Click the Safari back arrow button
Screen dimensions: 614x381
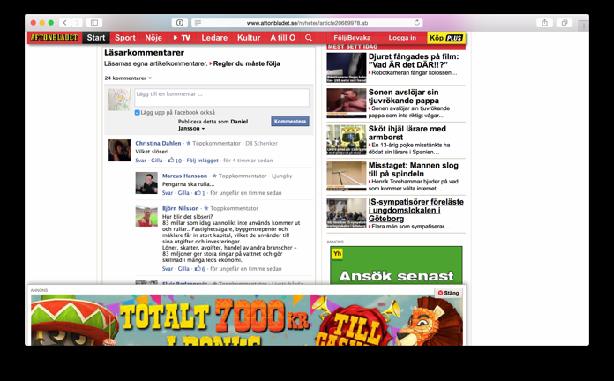(65, 23)
